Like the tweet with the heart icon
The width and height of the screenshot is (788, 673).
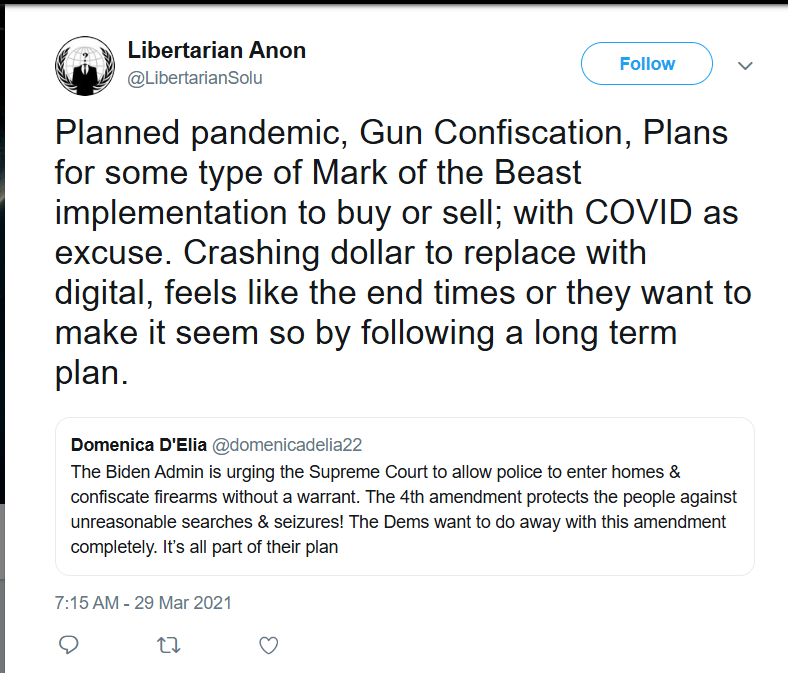point(268,645)
